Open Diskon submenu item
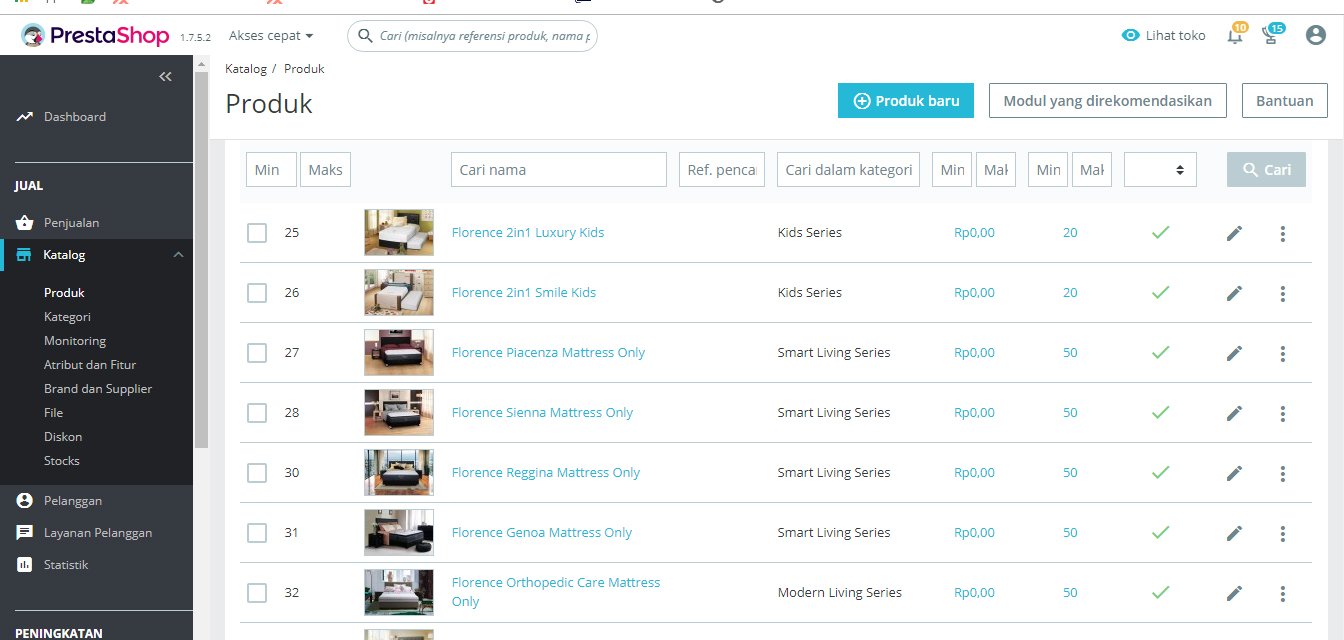Image resolution: width=1344 pixels, height=640 pixels. 63,437
